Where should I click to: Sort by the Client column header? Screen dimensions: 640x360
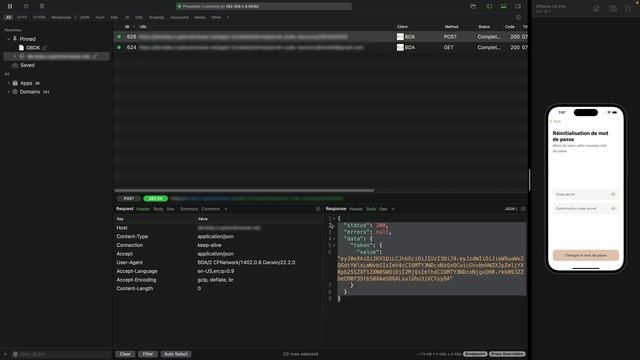click(402, 27)
